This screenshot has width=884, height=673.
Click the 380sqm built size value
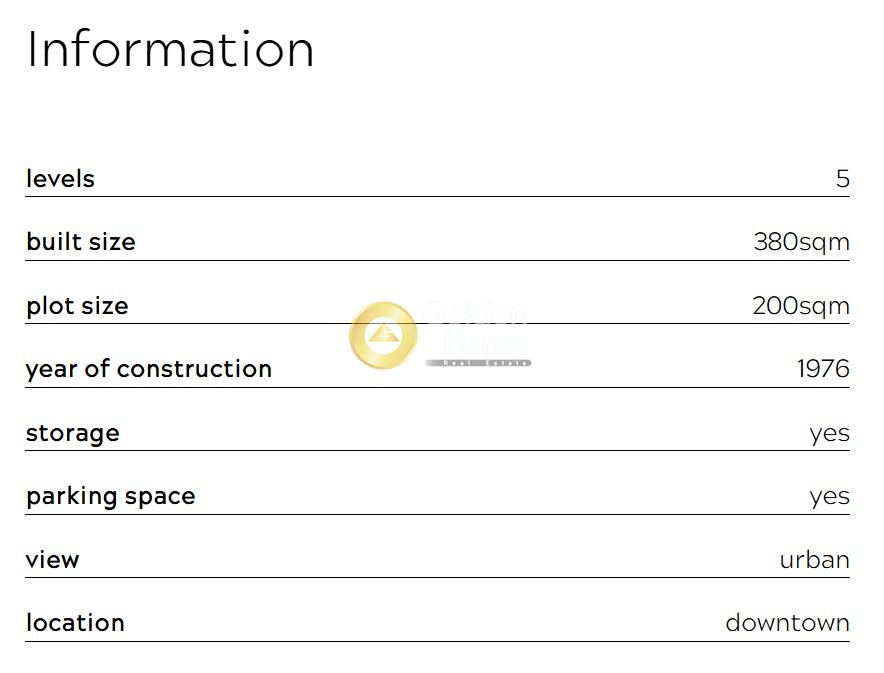(801, 242)
